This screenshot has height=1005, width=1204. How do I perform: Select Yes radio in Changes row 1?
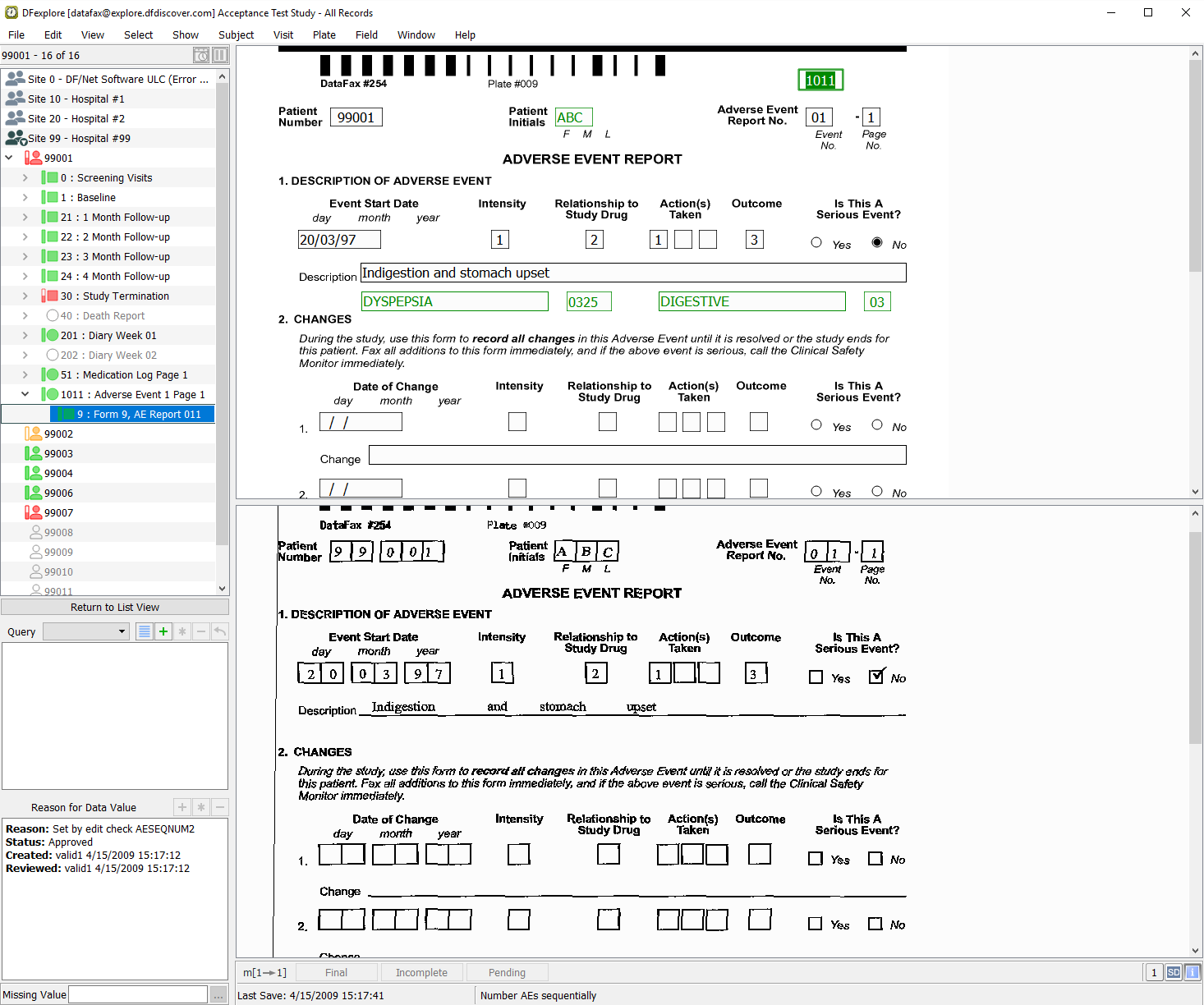[x=816, y=424]
